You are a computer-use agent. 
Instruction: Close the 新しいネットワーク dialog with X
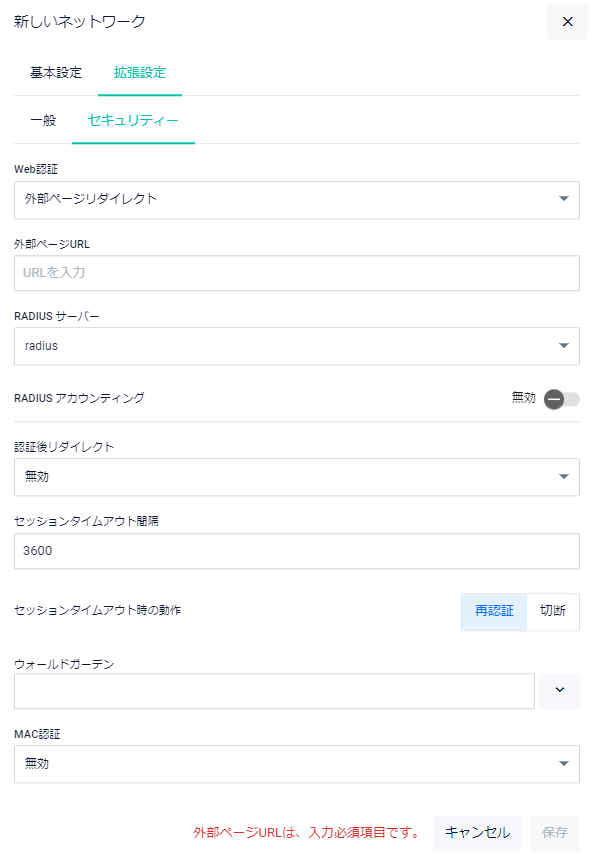click(x=567, y=22)
